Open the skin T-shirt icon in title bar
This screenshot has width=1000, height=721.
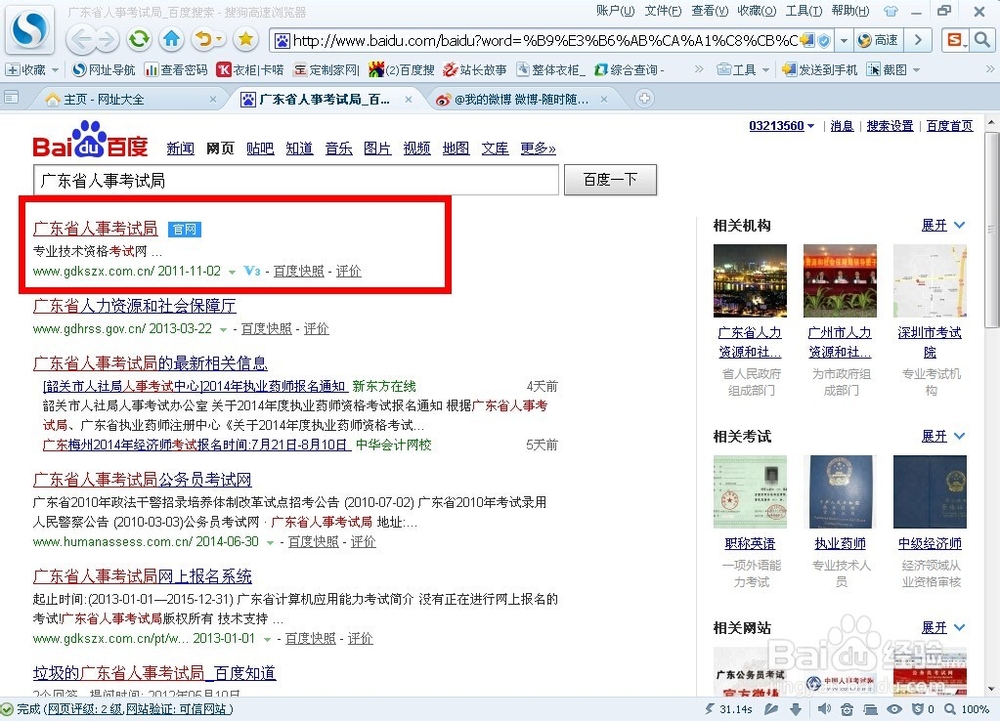click(891, 11)
